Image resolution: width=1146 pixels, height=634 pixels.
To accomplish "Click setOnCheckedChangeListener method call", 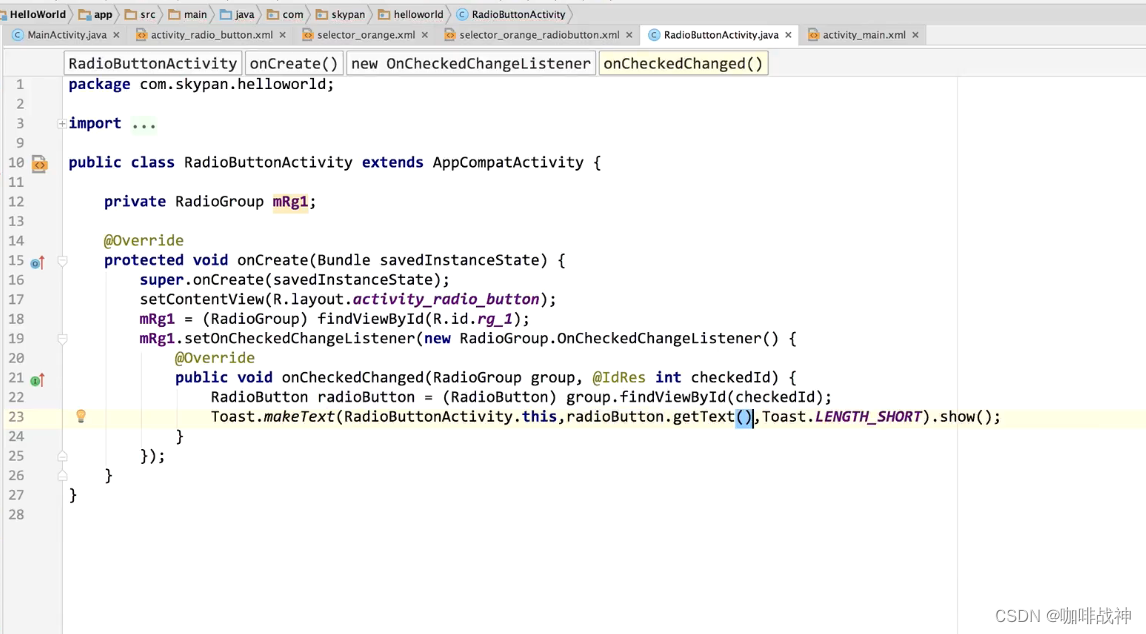I will point(299,339).
